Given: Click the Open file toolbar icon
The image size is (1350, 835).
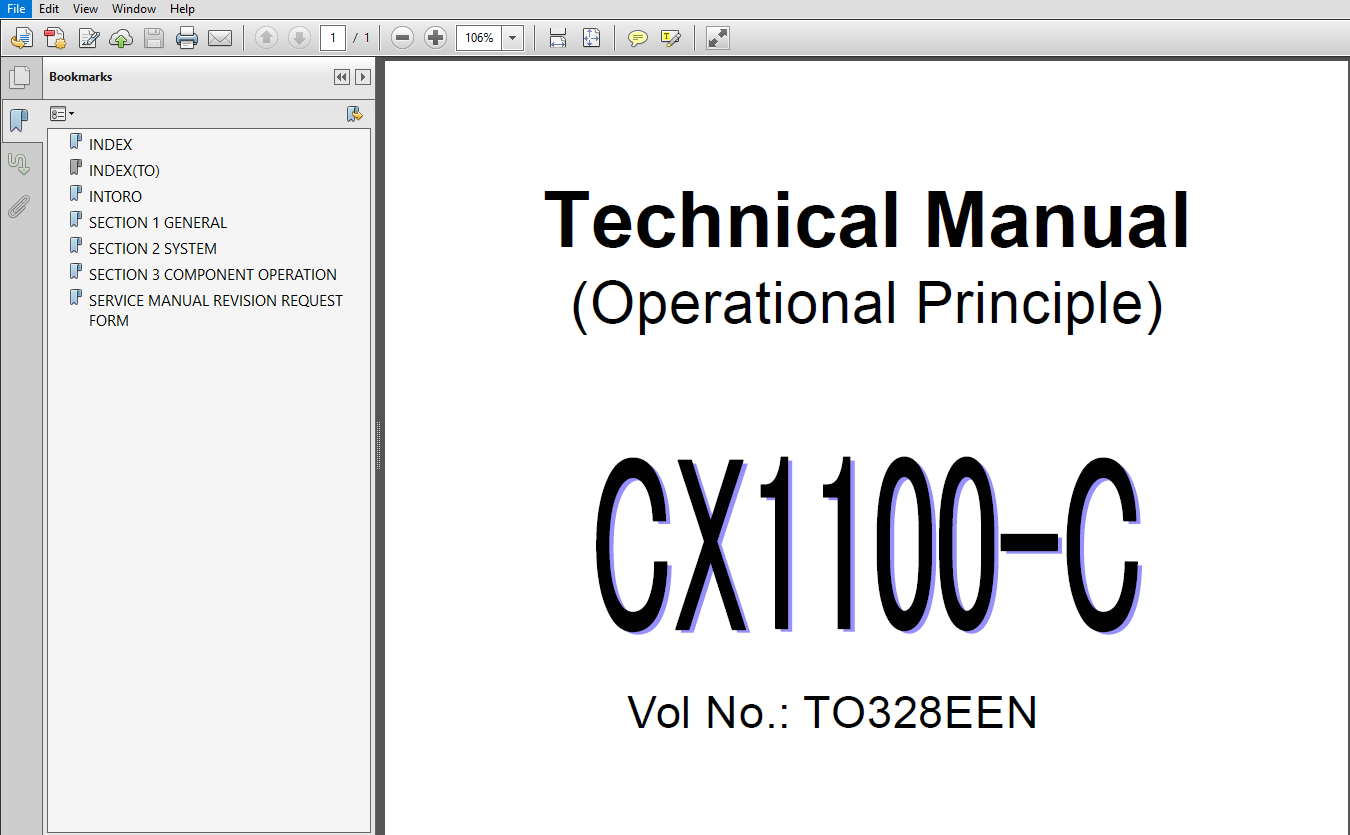Looking at the screenshot, I should coord(21,38).
